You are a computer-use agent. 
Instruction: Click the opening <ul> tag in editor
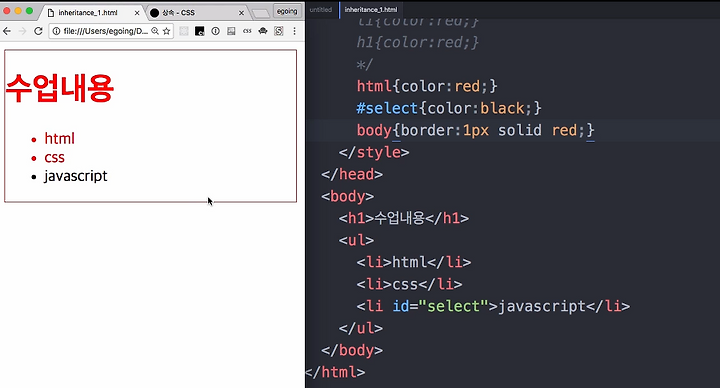(x=356, y=240)
